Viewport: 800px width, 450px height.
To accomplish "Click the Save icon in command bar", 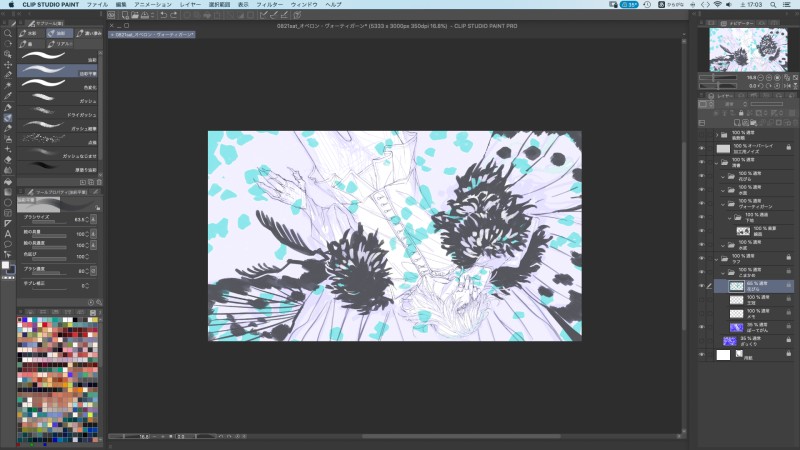I will (x=144, y=15).
